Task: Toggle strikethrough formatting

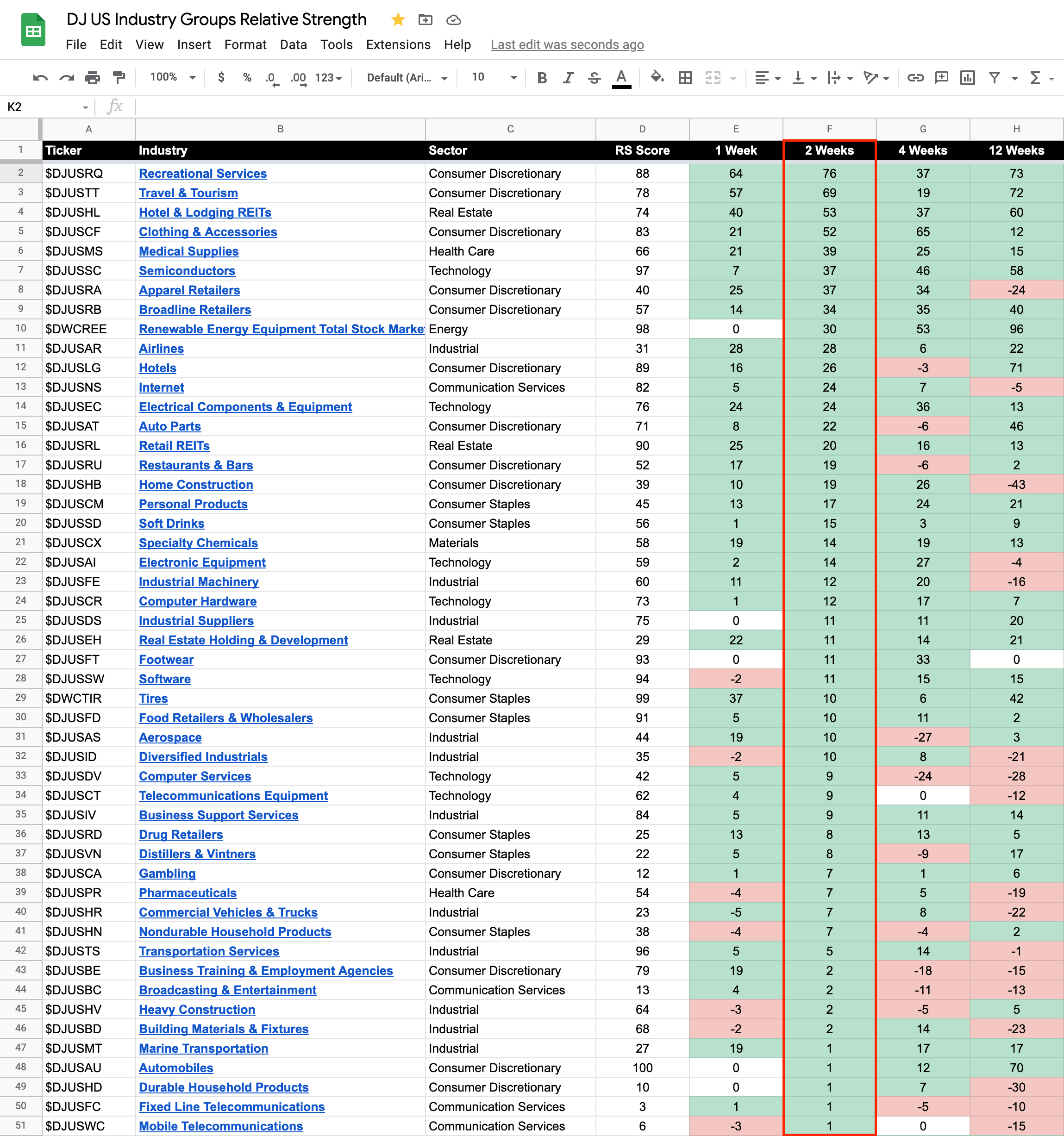Action: coord(594,78)
